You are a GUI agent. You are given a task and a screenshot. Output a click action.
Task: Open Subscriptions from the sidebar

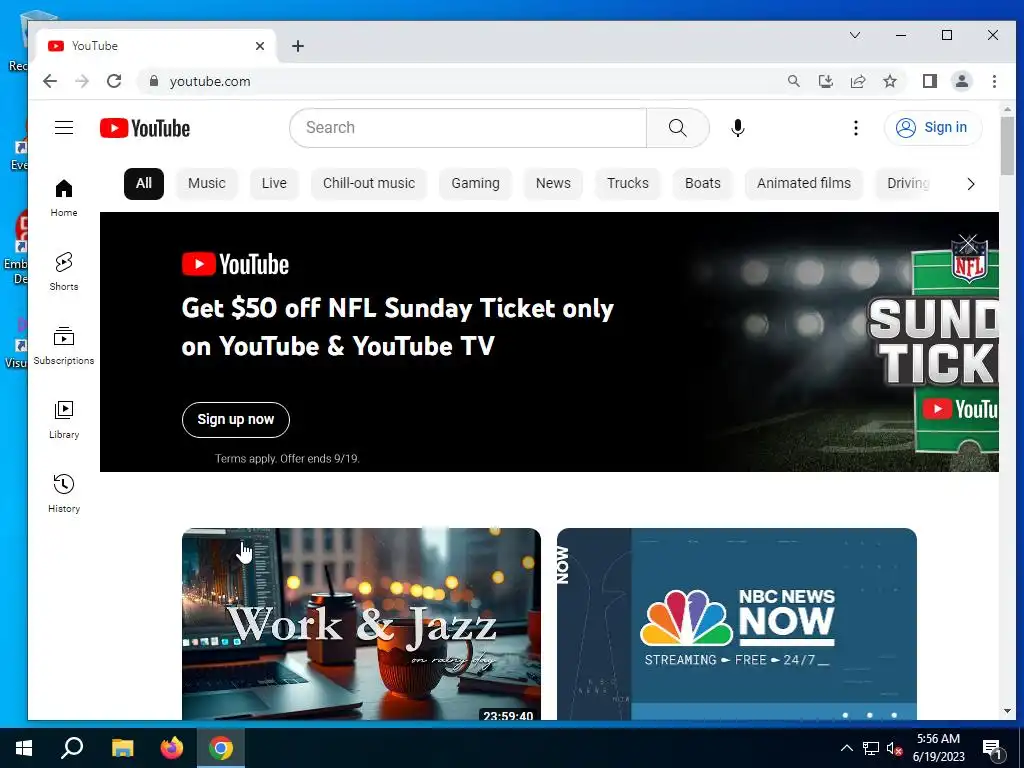coord(64,346)
